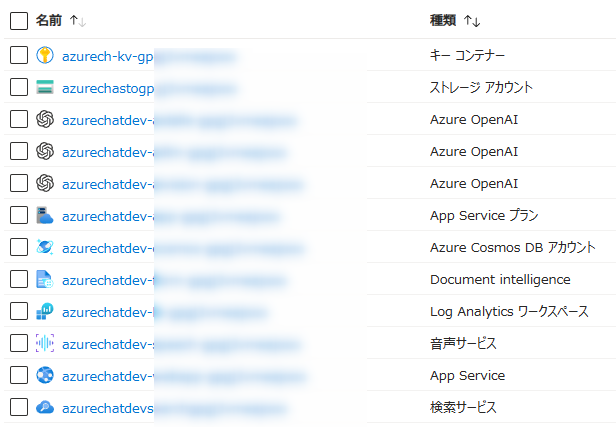
Task: Click the Azure Cosmos DB row icon
Action: pyautogui.click(x=45, y=247)
